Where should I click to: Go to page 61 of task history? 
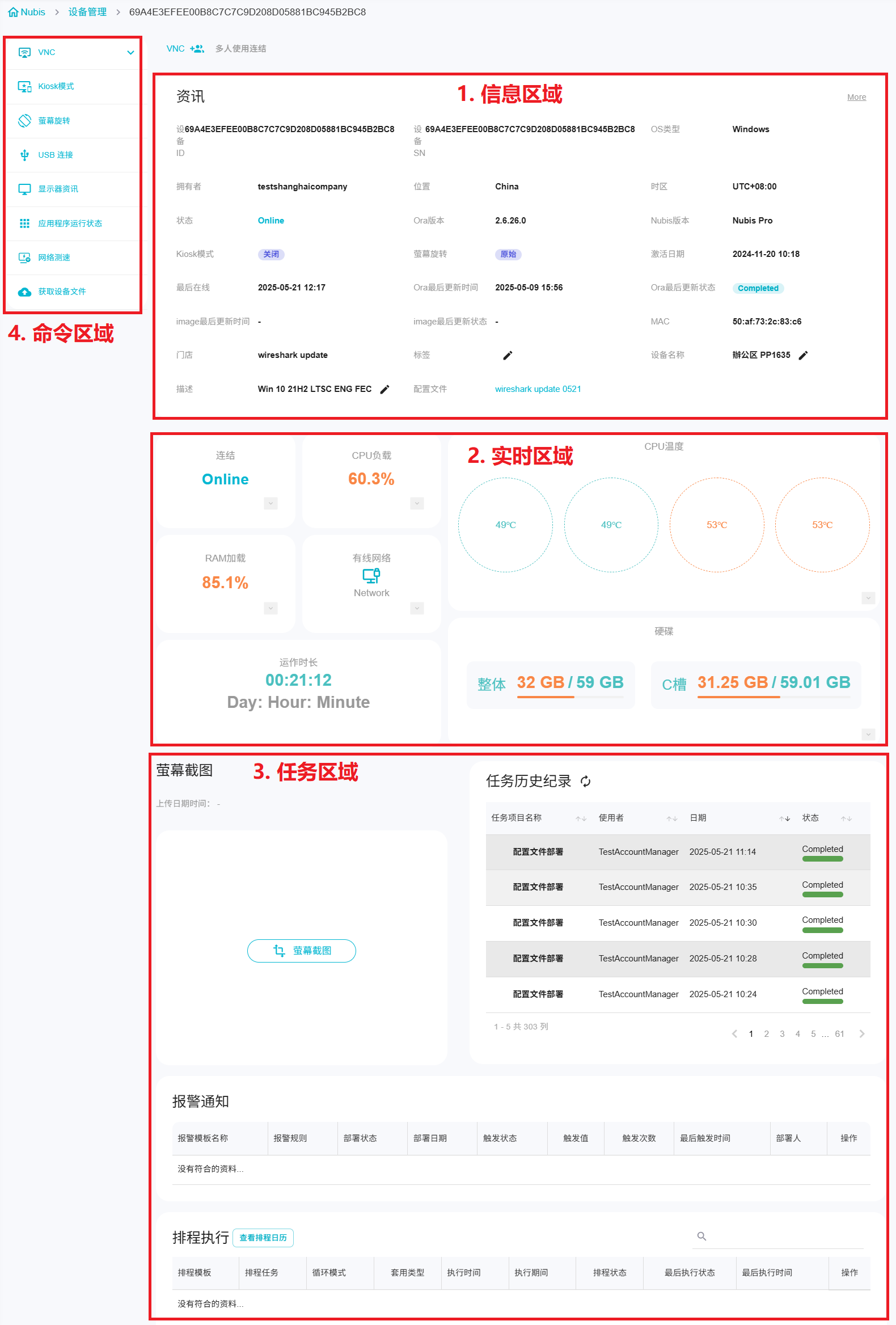pyautogui.click(x=839, y=1033)
